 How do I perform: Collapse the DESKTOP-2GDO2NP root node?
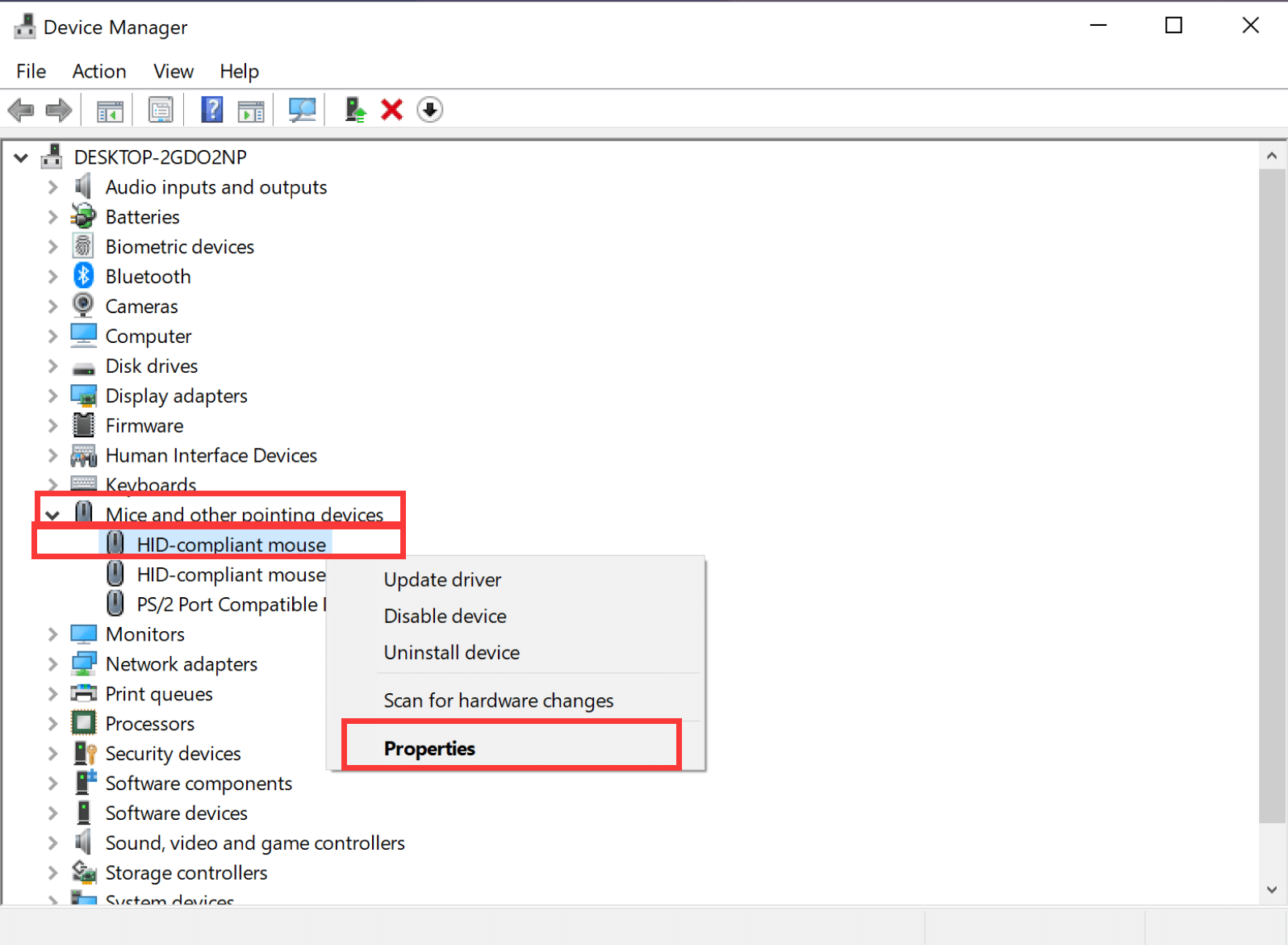[x=22, y=157]
